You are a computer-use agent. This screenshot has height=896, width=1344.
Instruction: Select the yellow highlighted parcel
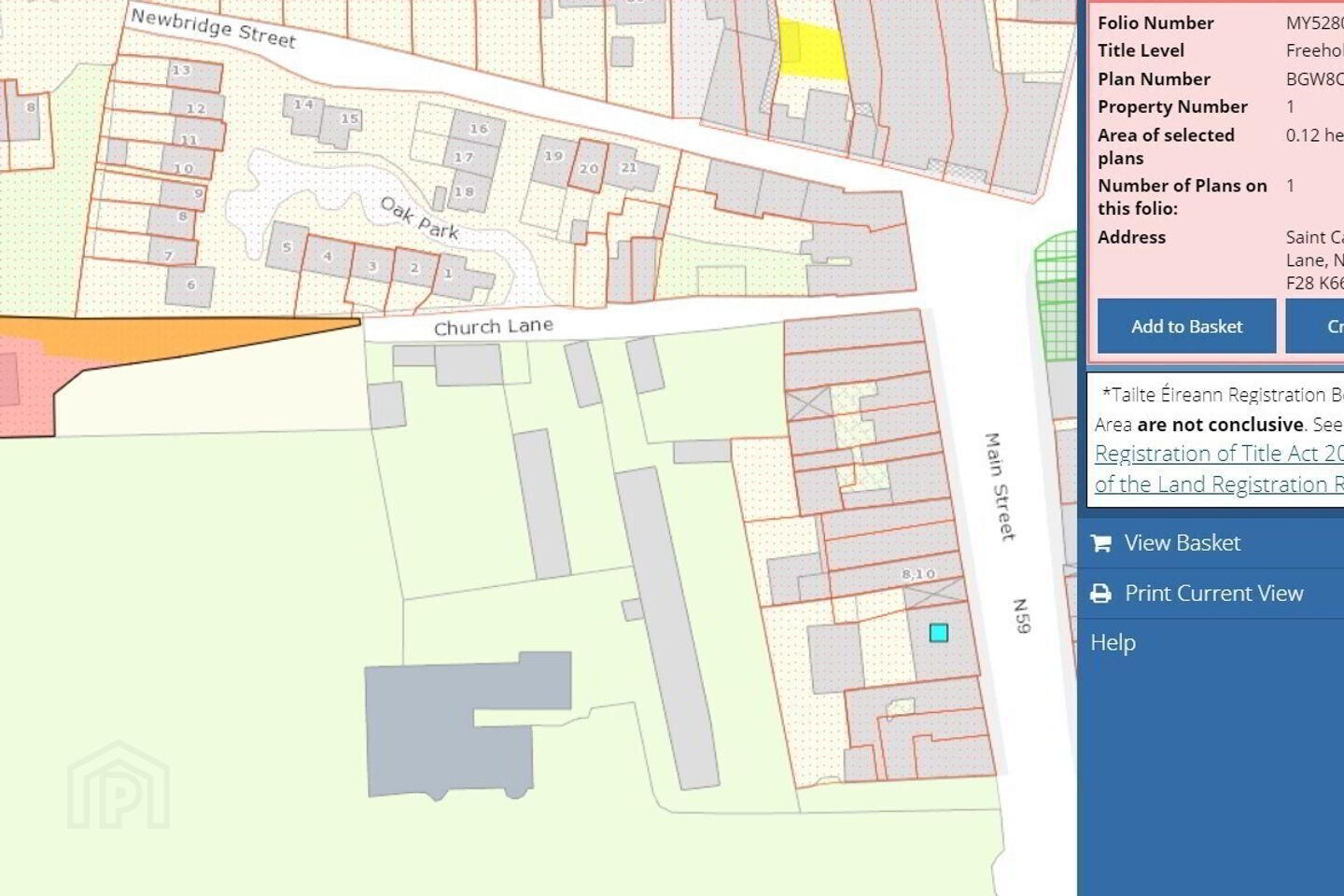(x=810, y=49)
